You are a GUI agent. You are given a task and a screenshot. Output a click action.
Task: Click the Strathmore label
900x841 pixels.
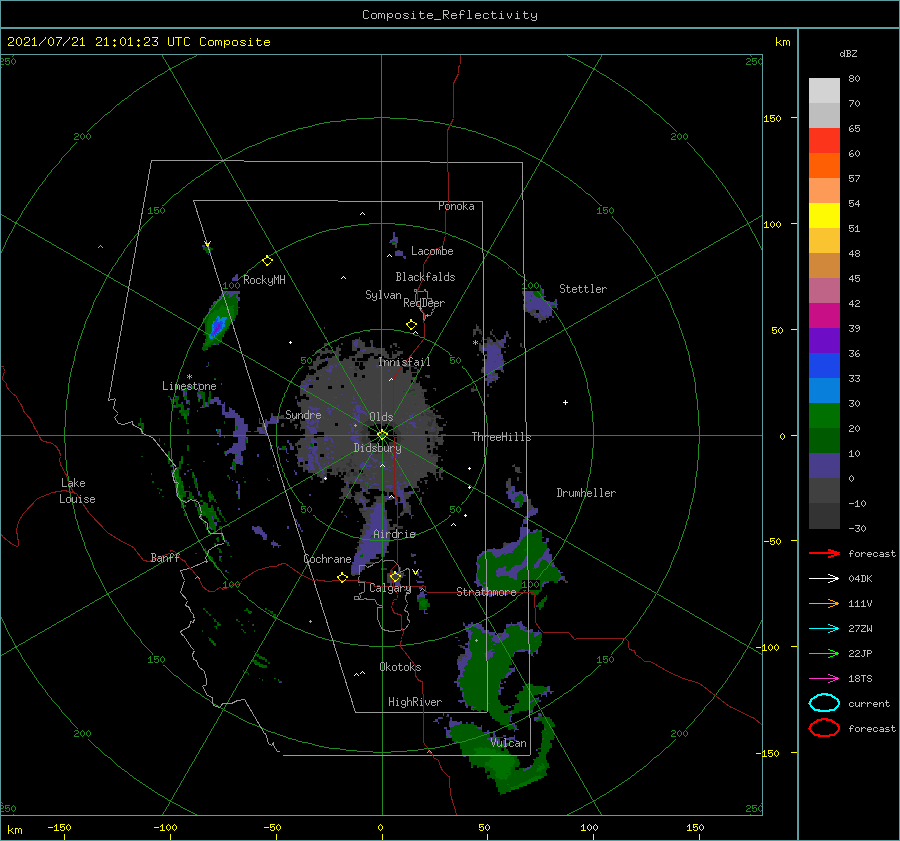[x=486, y=592]
